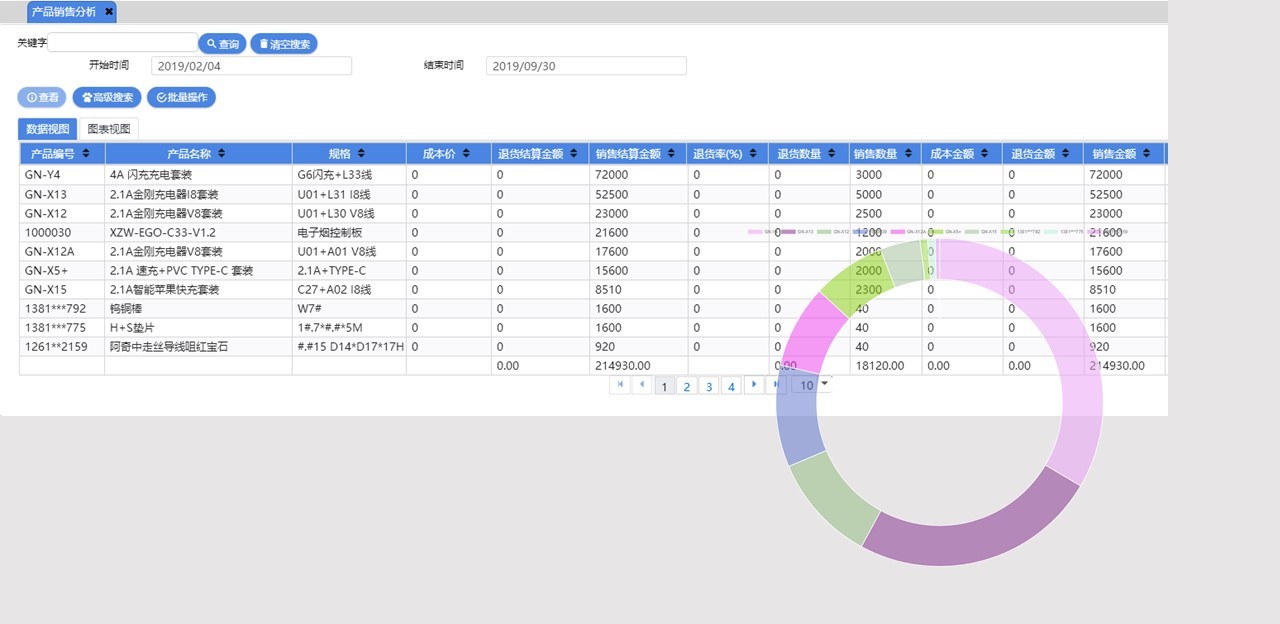The width and height of the screenshot is (1280, 624).
Task: Select the 数据视图 tab
Action: 48,129
